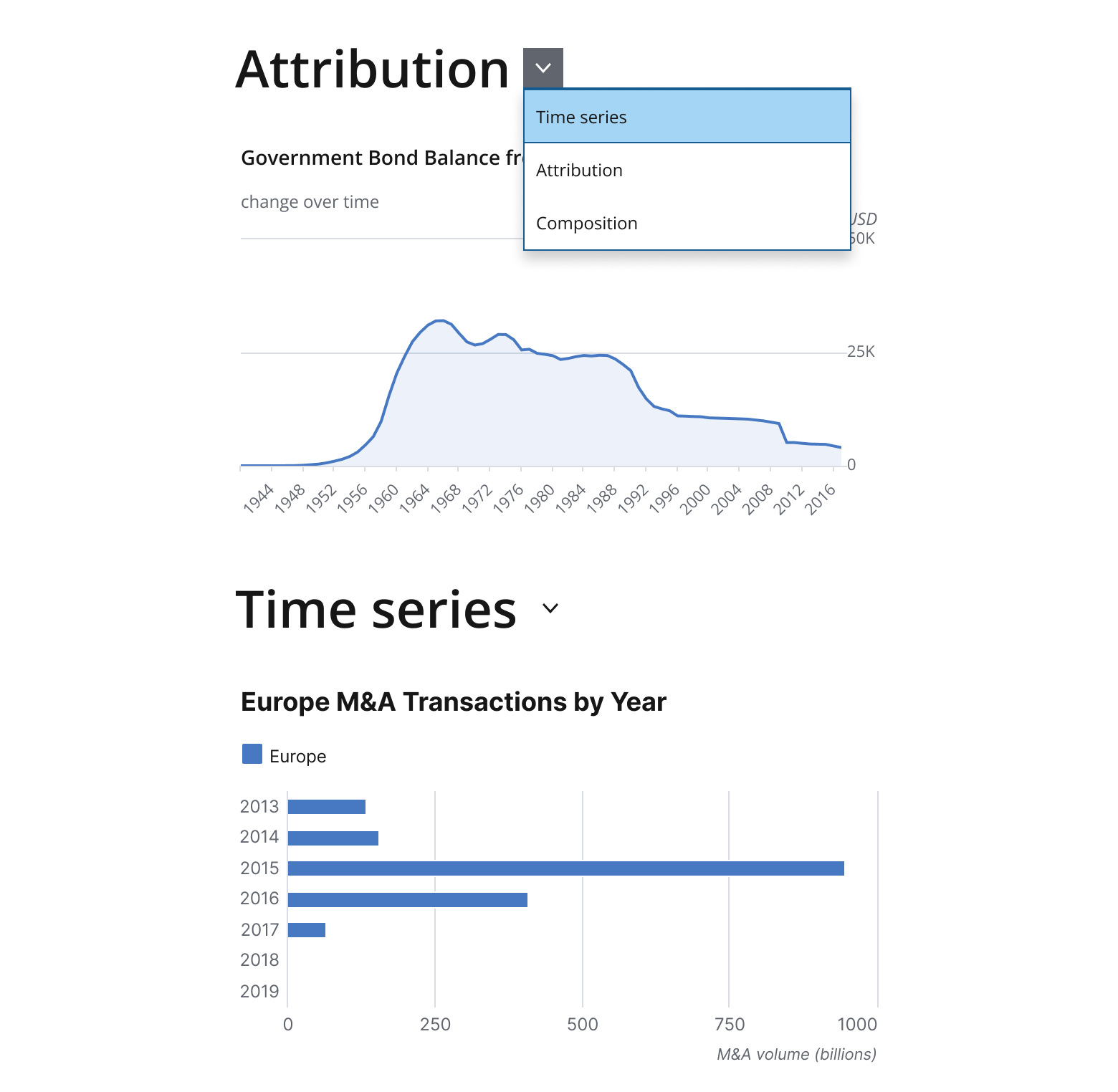Click the blue Europe legend swatch
Screen dimensions: 1118x1092
(x=252, y=755)
